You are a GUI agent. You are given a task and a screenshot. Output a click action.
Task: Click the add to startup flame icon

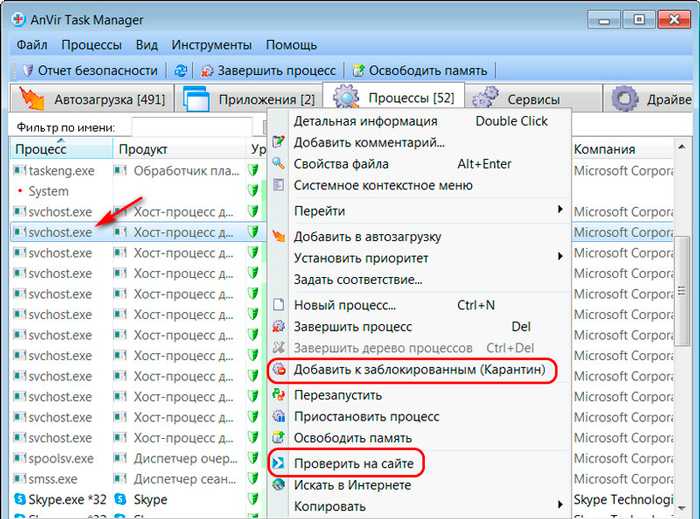coord(279,236)
